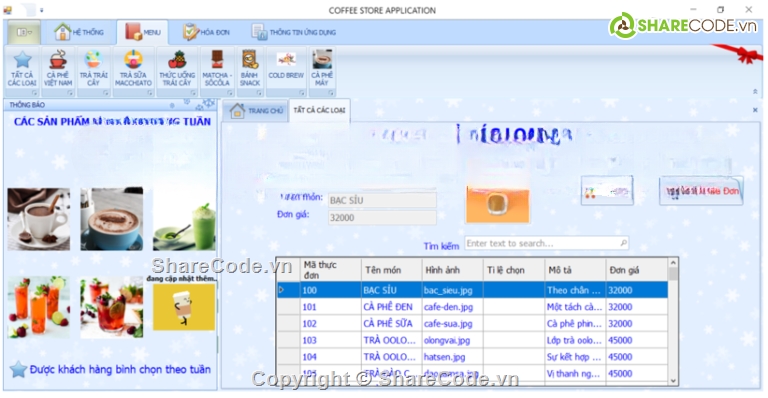Click the cappuccino blue cup thumbnail
The image size is (768, 398).
112,219
